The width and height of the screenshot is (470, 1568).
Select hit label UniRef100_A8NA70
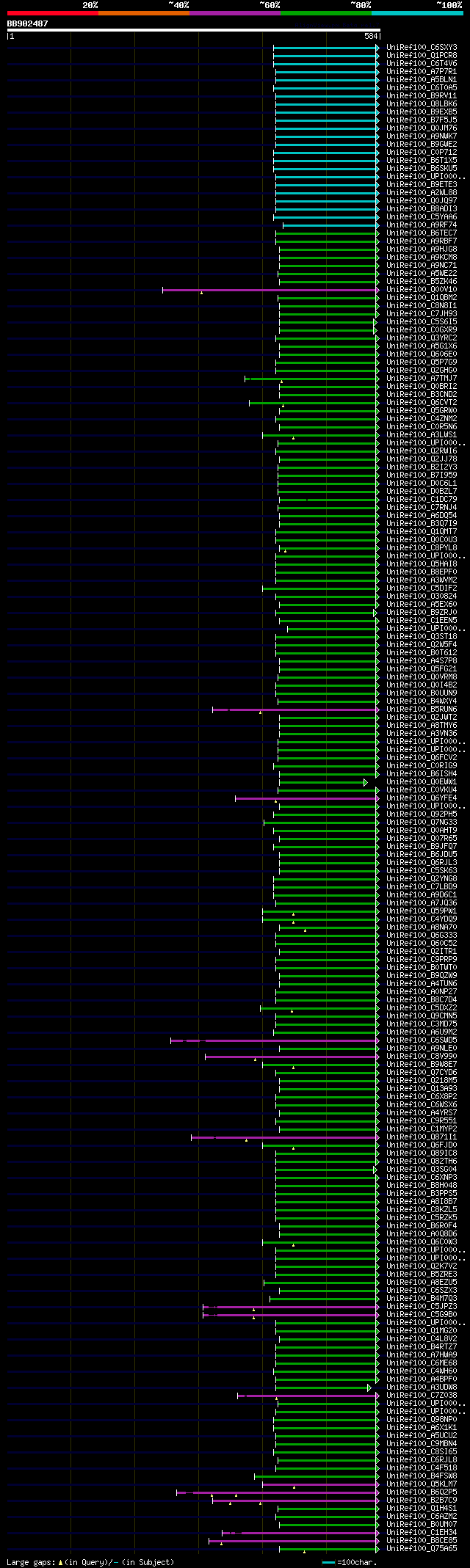tap(422, 927)
